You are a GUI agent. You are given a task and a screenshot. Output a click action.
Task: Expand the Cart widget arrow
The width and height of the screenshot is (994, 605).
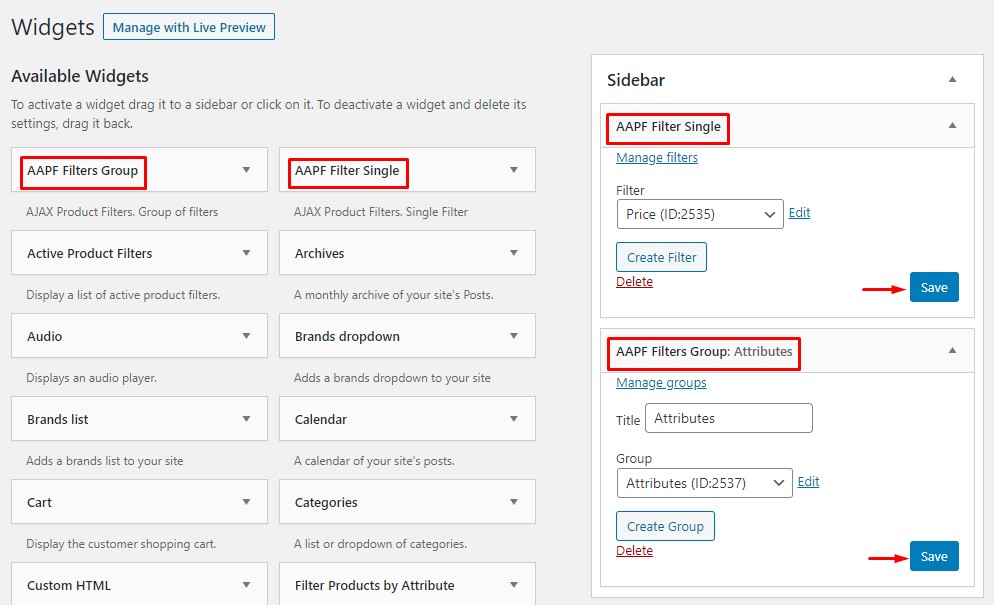[x=246, y=502]
